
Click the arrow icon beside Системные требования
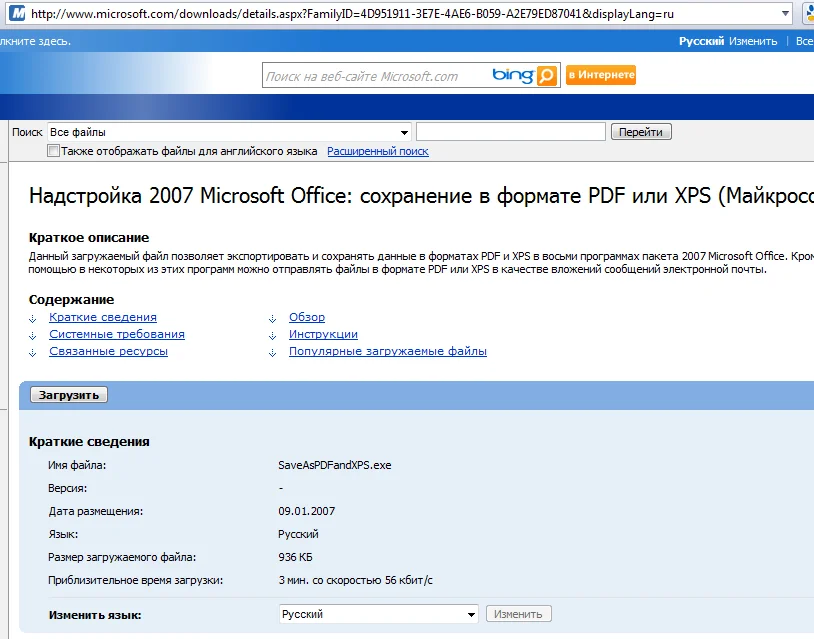pos(33,336)
